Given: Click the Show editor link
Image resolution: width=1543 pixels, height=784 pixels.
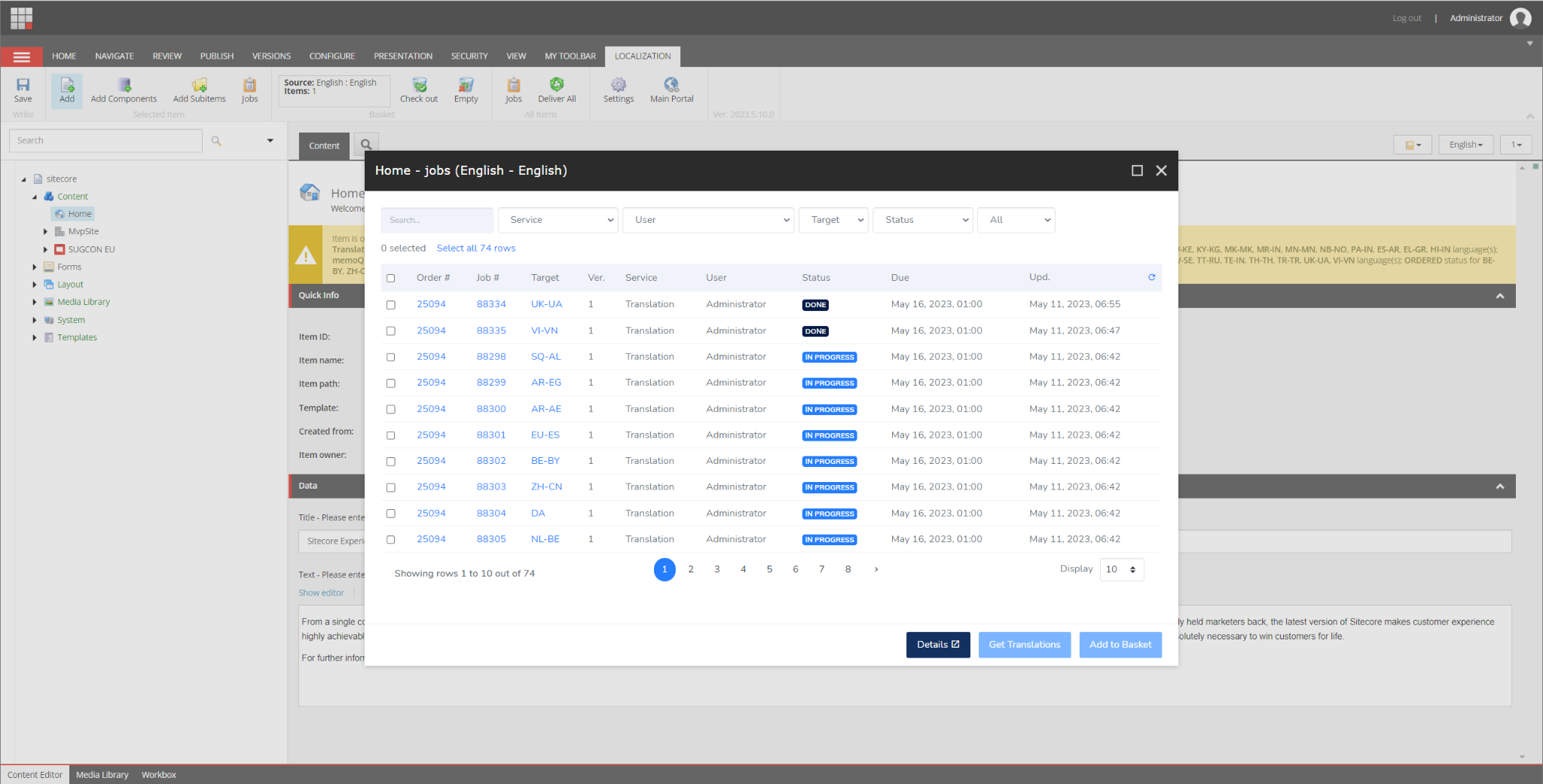Looking at the screenshot, I should tap(321, 593).
